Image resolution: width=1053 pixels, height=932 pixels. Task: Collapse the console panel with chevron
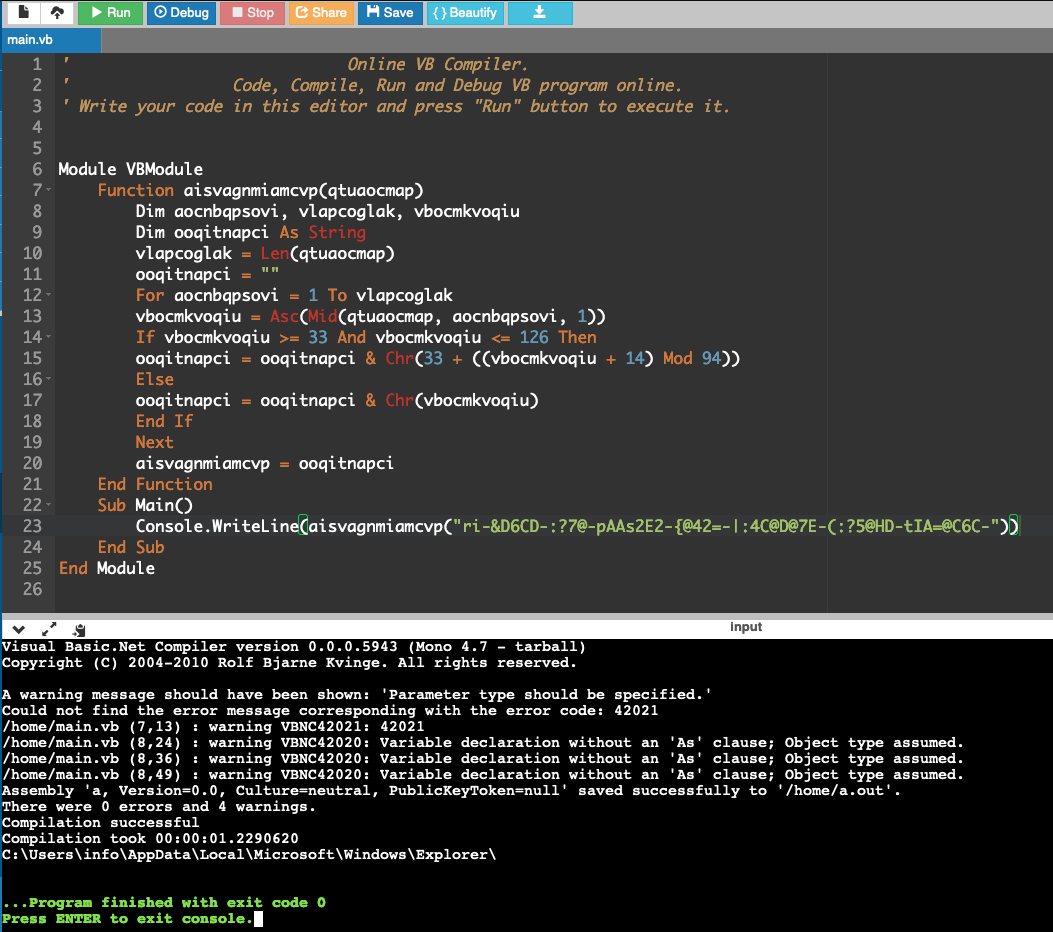click(x=18, y=629)
